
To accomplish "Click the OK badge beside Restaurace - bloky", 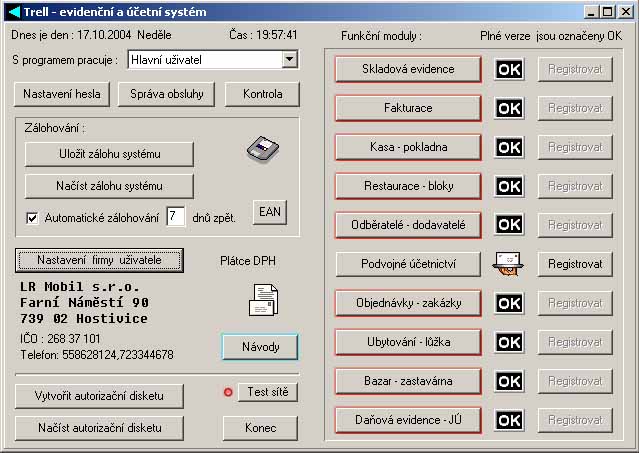I will (509, 186).
